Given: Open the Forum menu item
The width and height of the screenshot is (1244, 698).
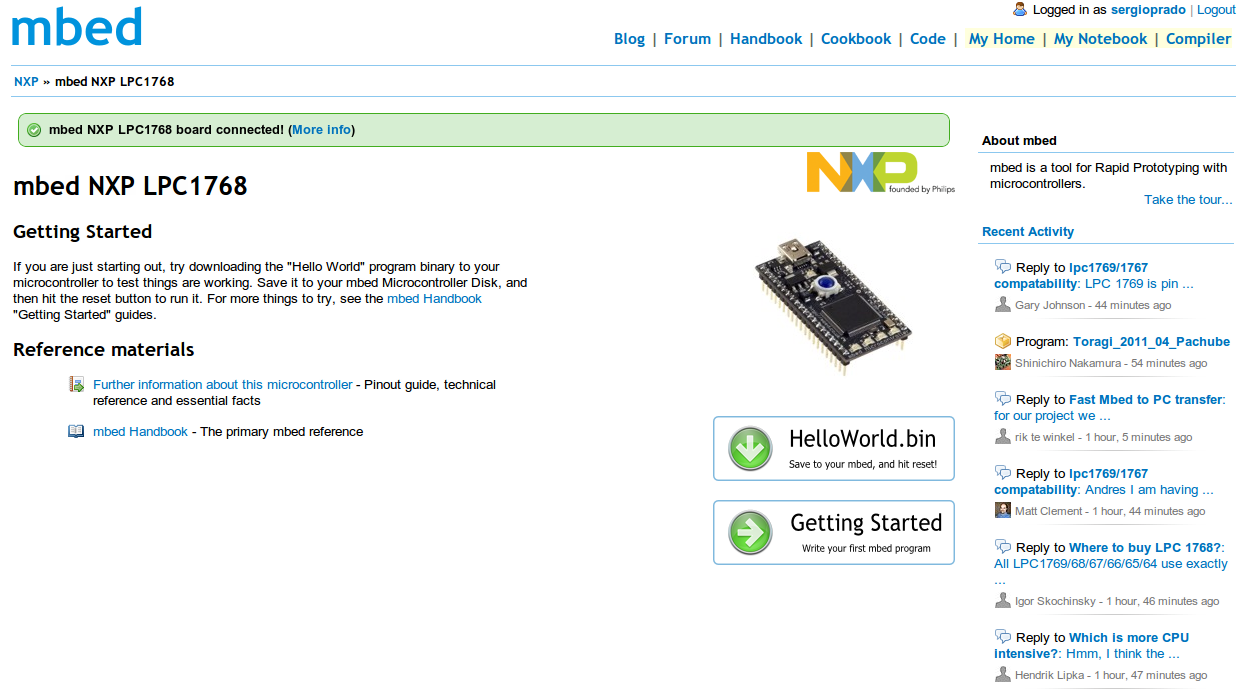Looking at the screenshot, I should coord(687,39).
